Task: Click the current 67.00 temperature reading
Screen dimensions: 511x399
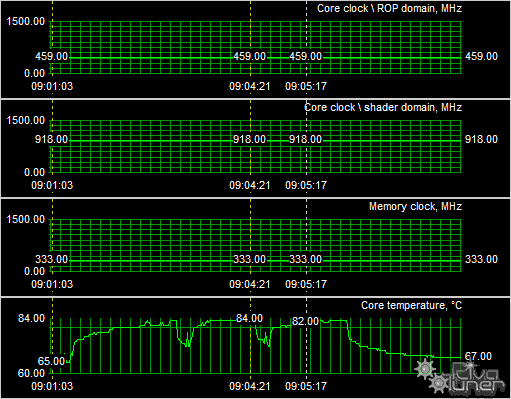Action: (478, 356)
